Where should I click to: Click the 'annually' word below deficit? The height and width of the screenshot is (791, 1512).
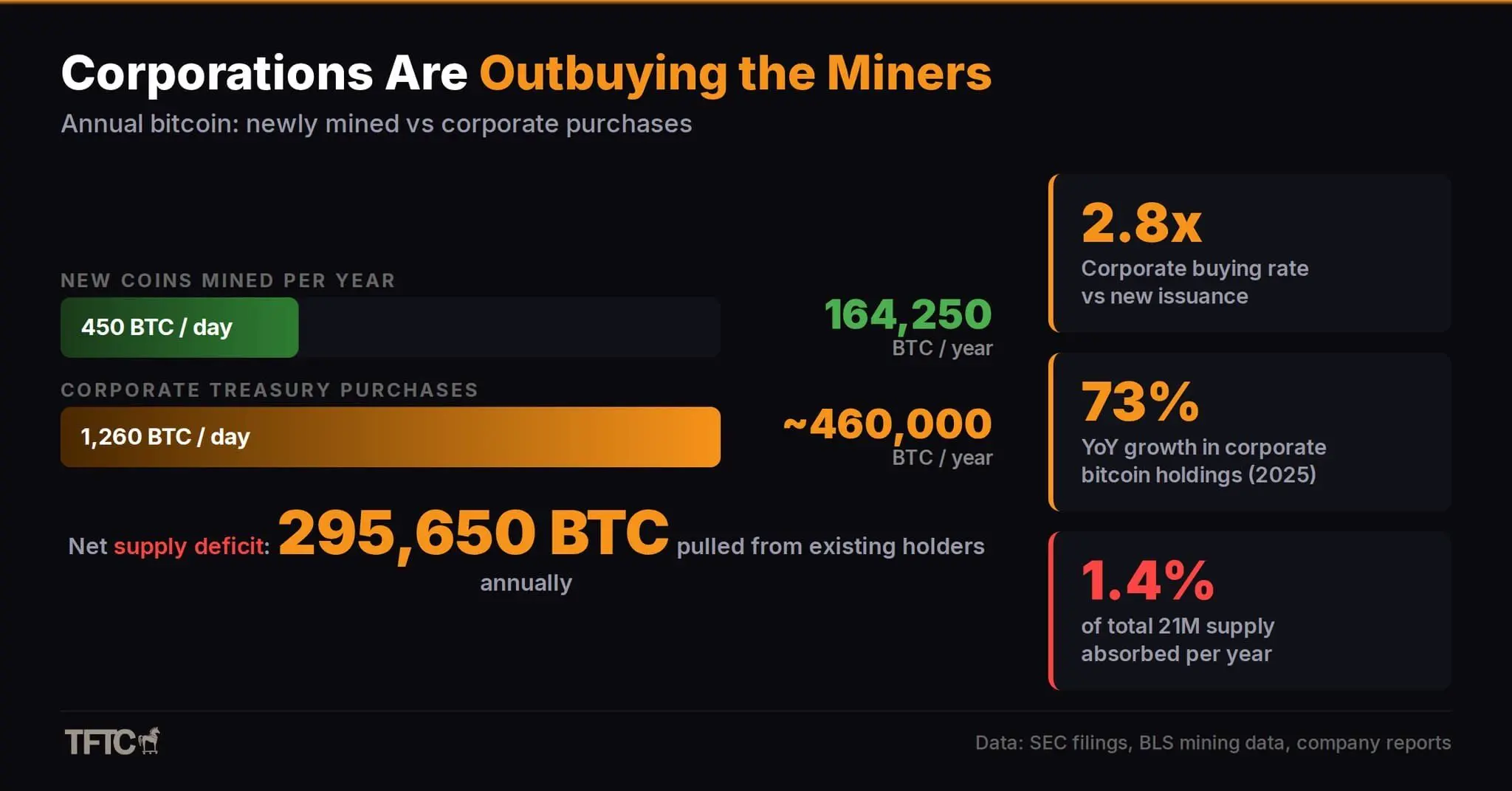click(x=526, y=583)
